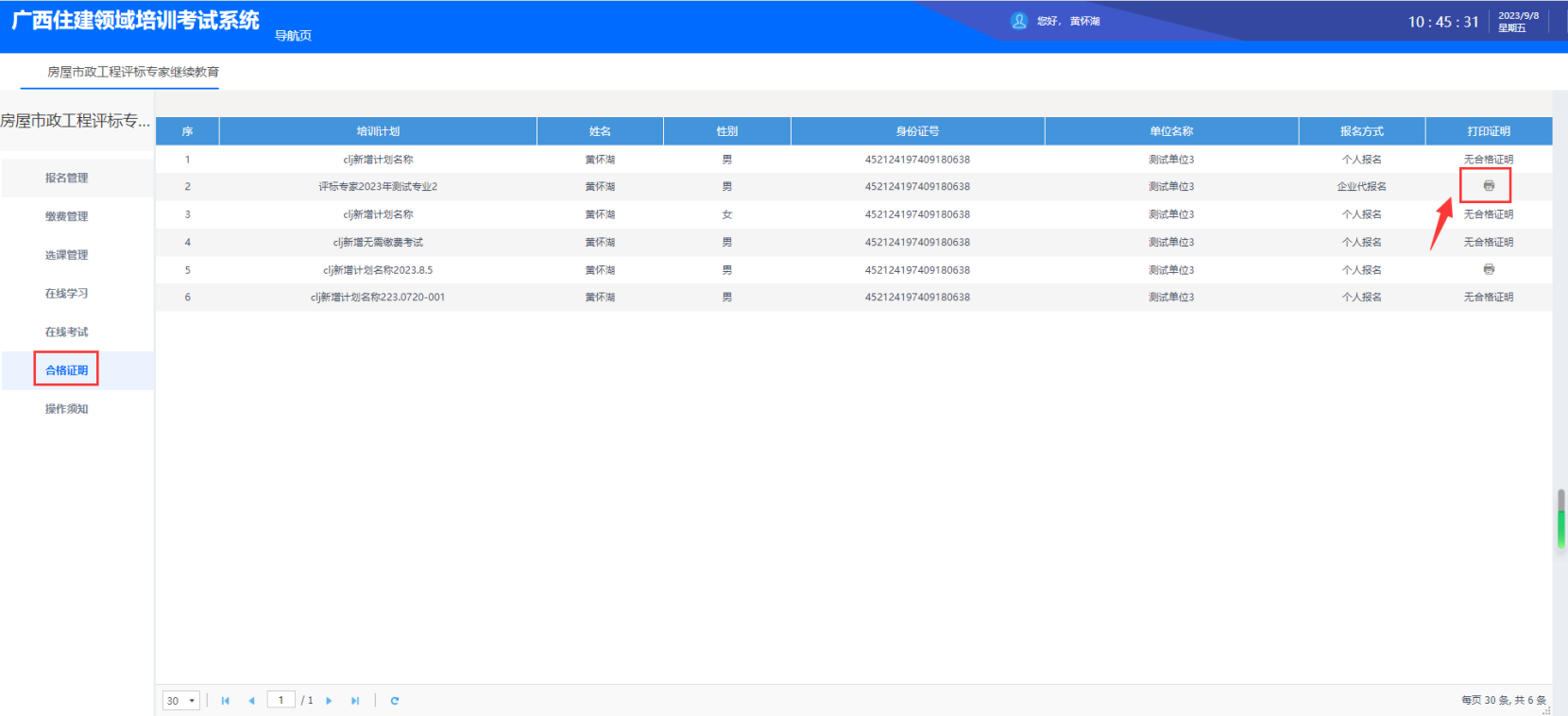Click the 培训计划 column header
Image resolution: width=1568 pixels, height=716 pixels.
coord(378,131)
